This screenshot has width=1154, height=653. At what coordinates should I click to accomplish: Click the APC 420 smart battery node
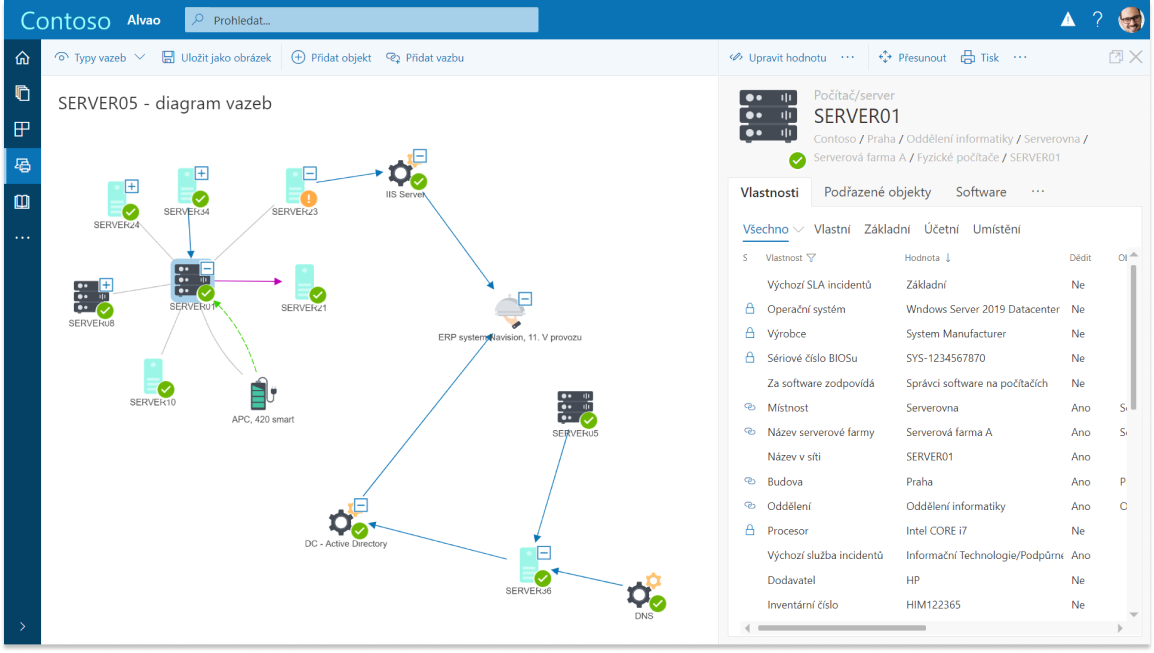pos(261,394)
